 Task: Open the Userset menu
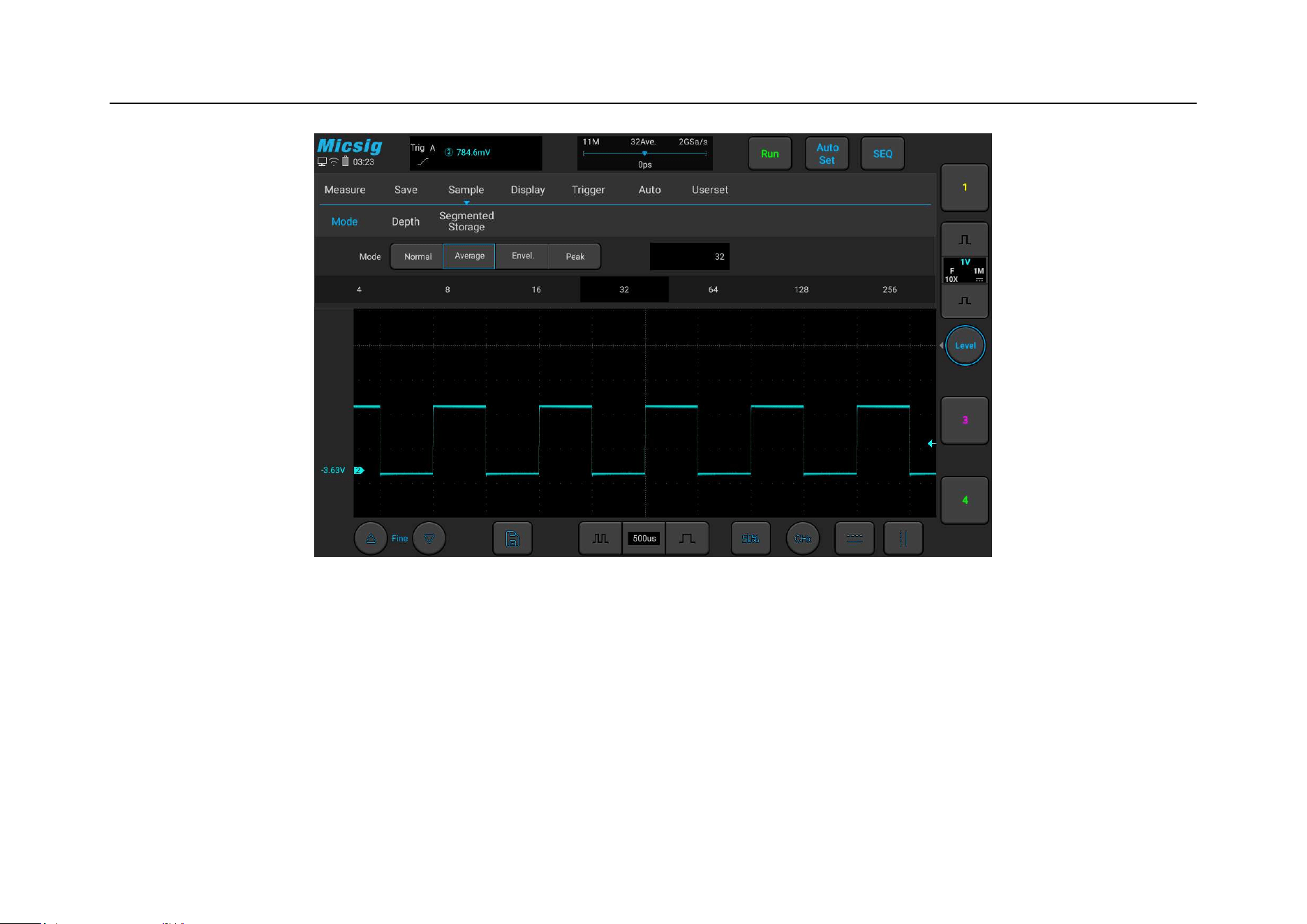710,190
